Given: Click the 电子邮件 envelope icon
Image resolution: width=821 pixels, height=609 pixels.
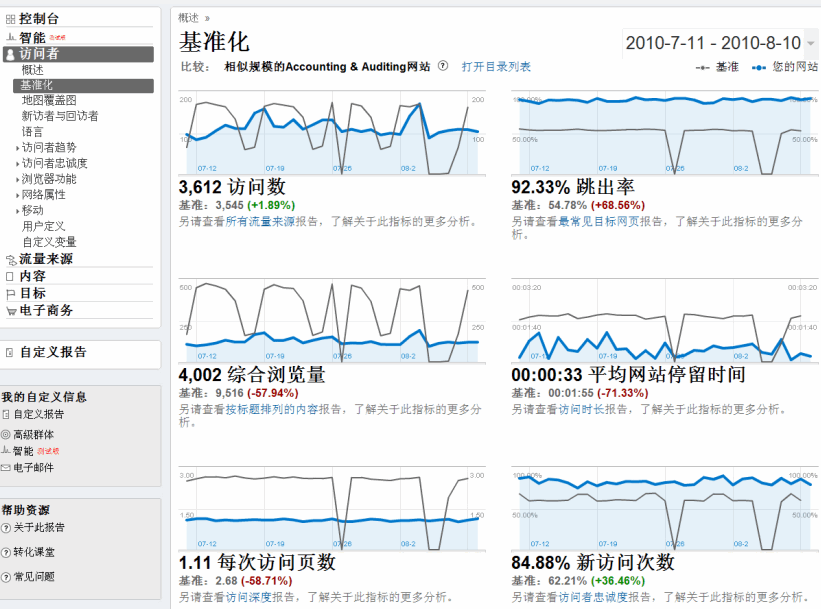Looking at the screenshot, I should (x=6, y=467).
